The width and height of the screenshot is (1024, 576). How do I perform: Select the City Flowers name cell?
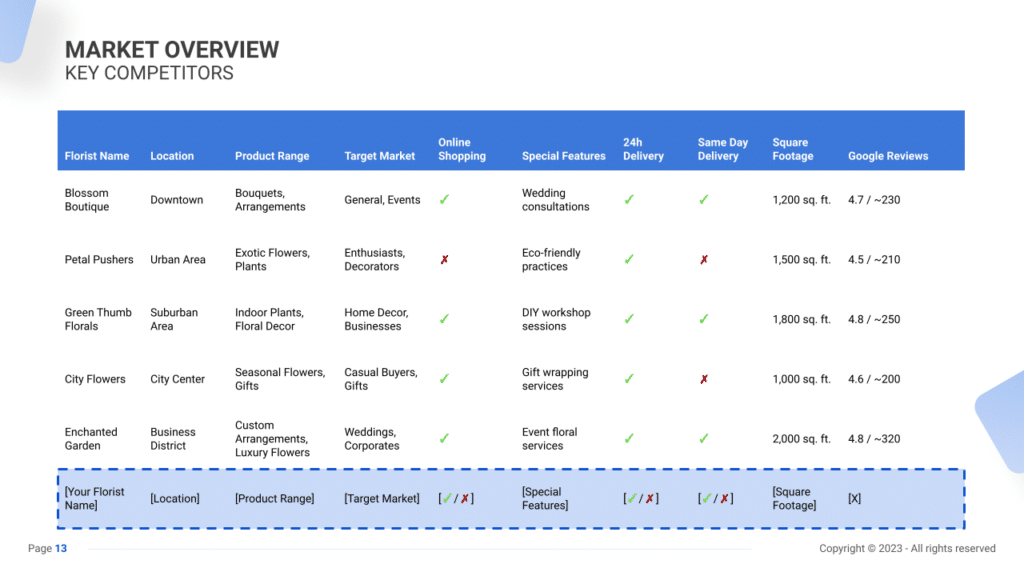pyautogui.click(x=95, y=379)
